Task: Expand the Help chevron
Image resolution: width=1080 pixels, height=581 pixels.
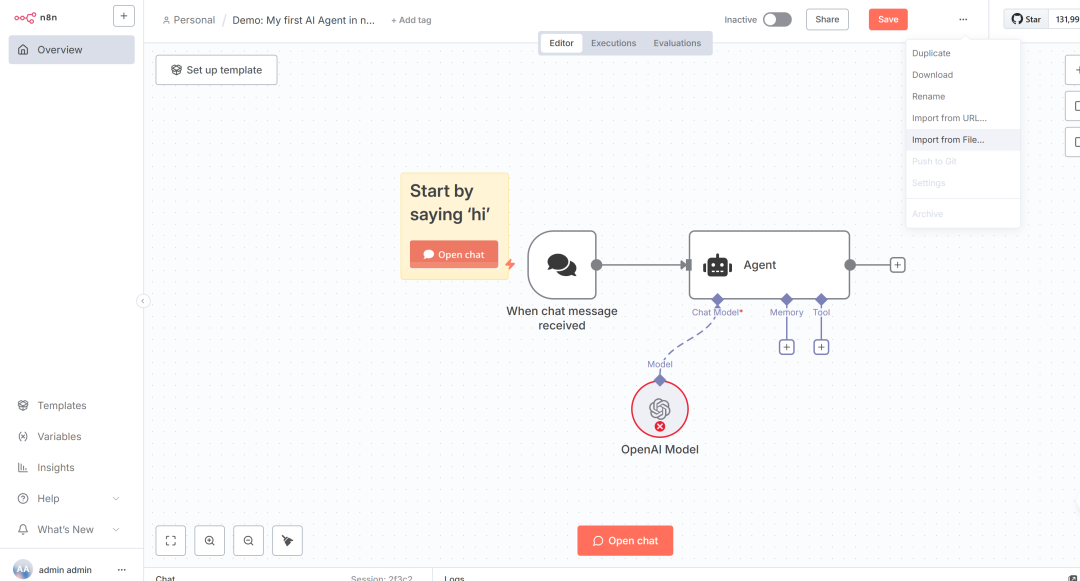Action: (116, 498)
